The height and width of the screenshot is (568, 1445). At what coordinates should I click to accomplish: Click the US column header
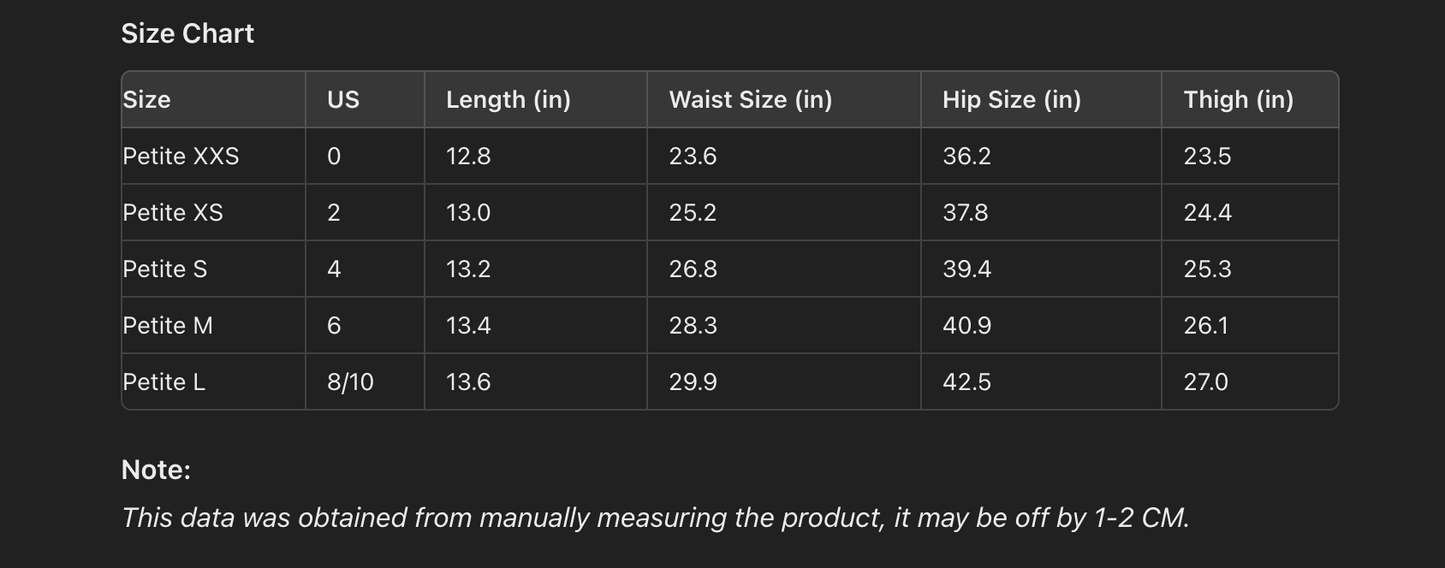point(343,100)
